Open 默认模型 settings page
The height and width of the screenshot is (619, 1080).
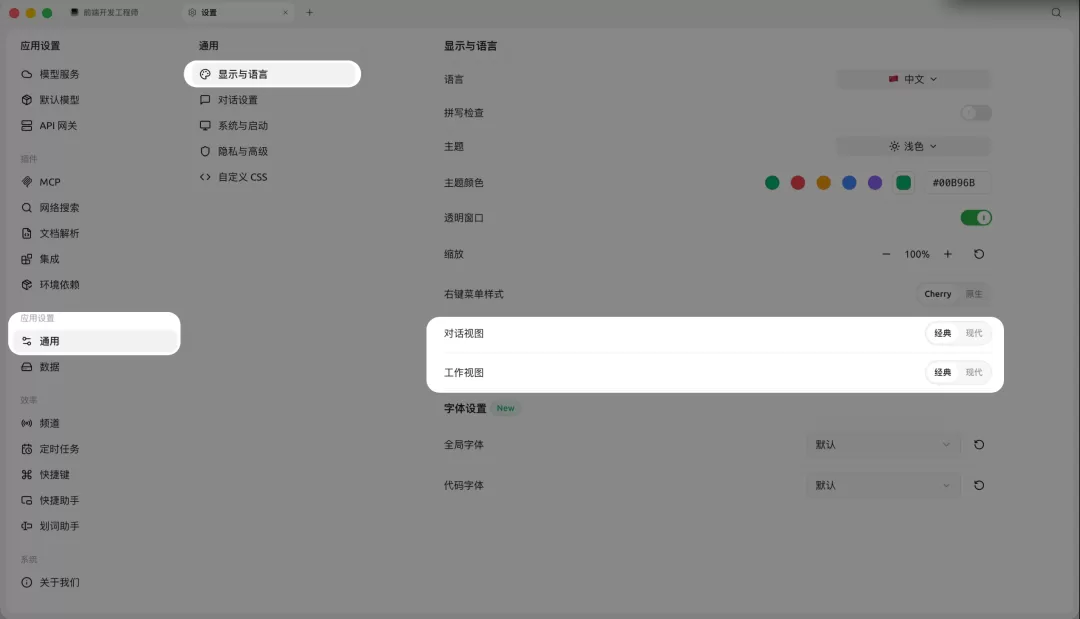(x=94, y=100)
